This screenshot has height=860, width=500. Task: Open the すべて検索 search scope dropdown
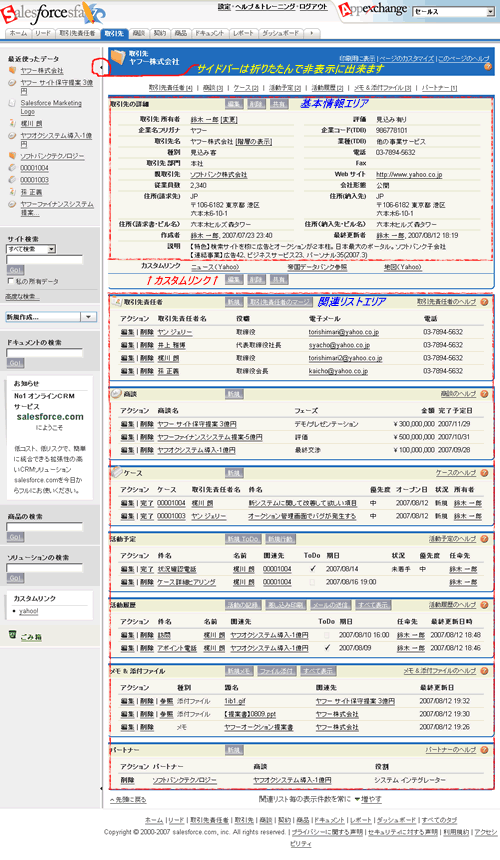(31, 249)
